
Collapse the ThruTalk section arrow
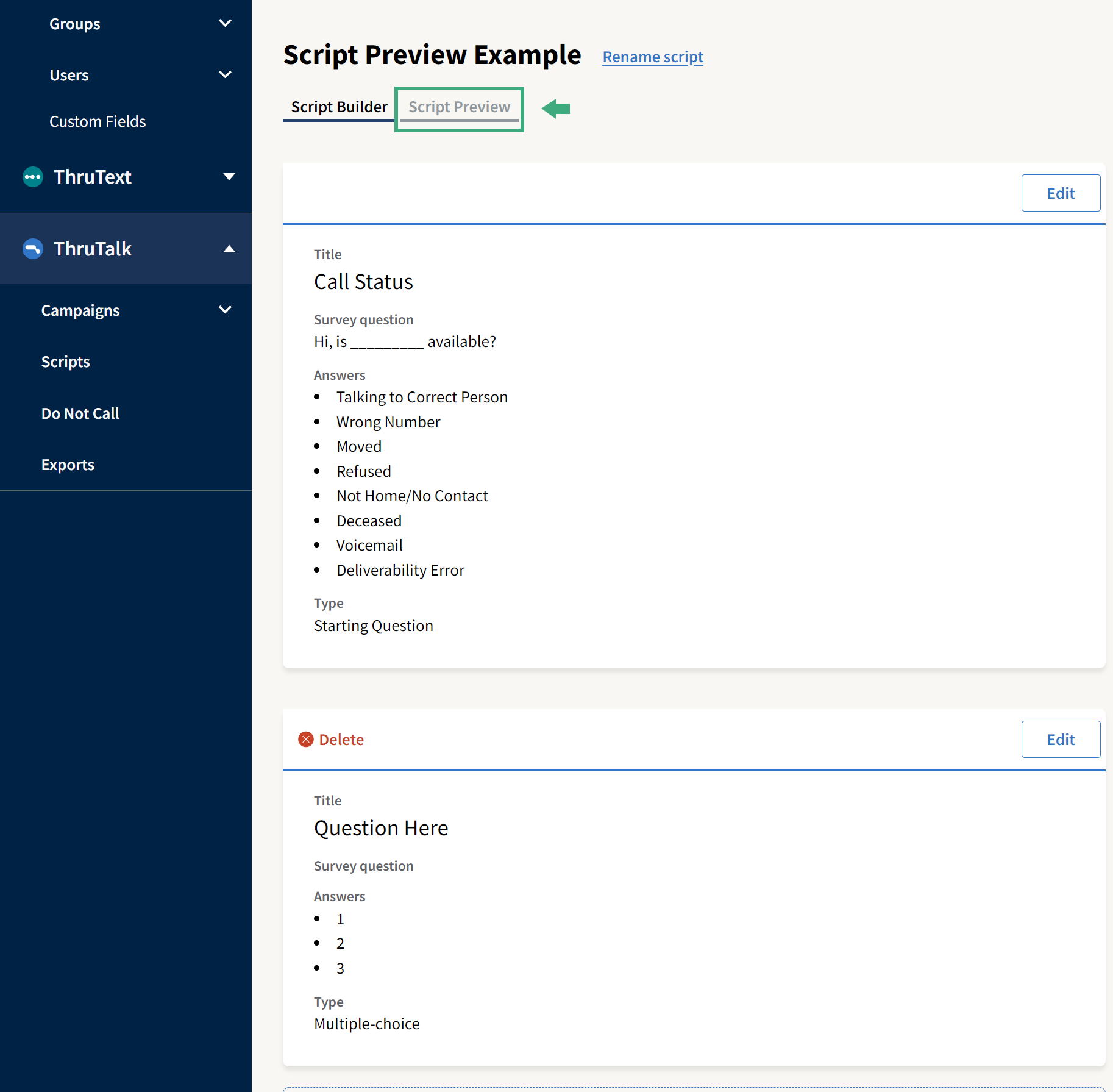pyautogui.click(x=229, y=249)
